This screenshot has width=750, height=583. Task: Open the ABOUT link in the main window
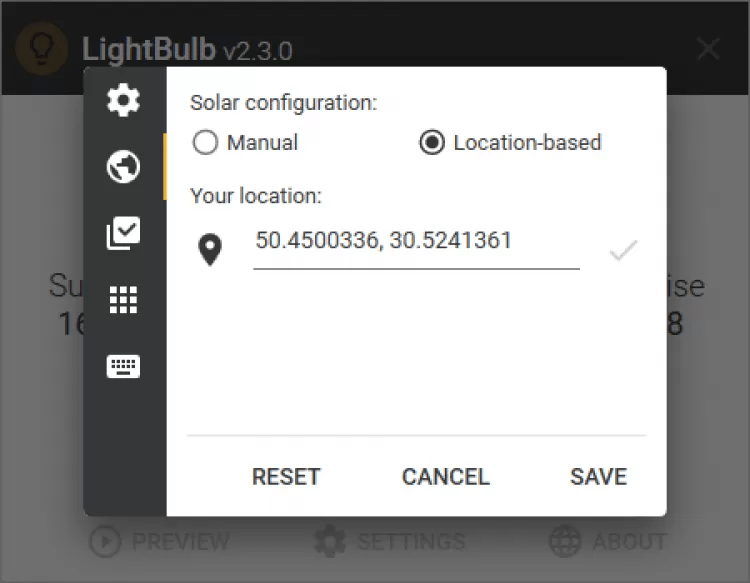click(608, 542)
